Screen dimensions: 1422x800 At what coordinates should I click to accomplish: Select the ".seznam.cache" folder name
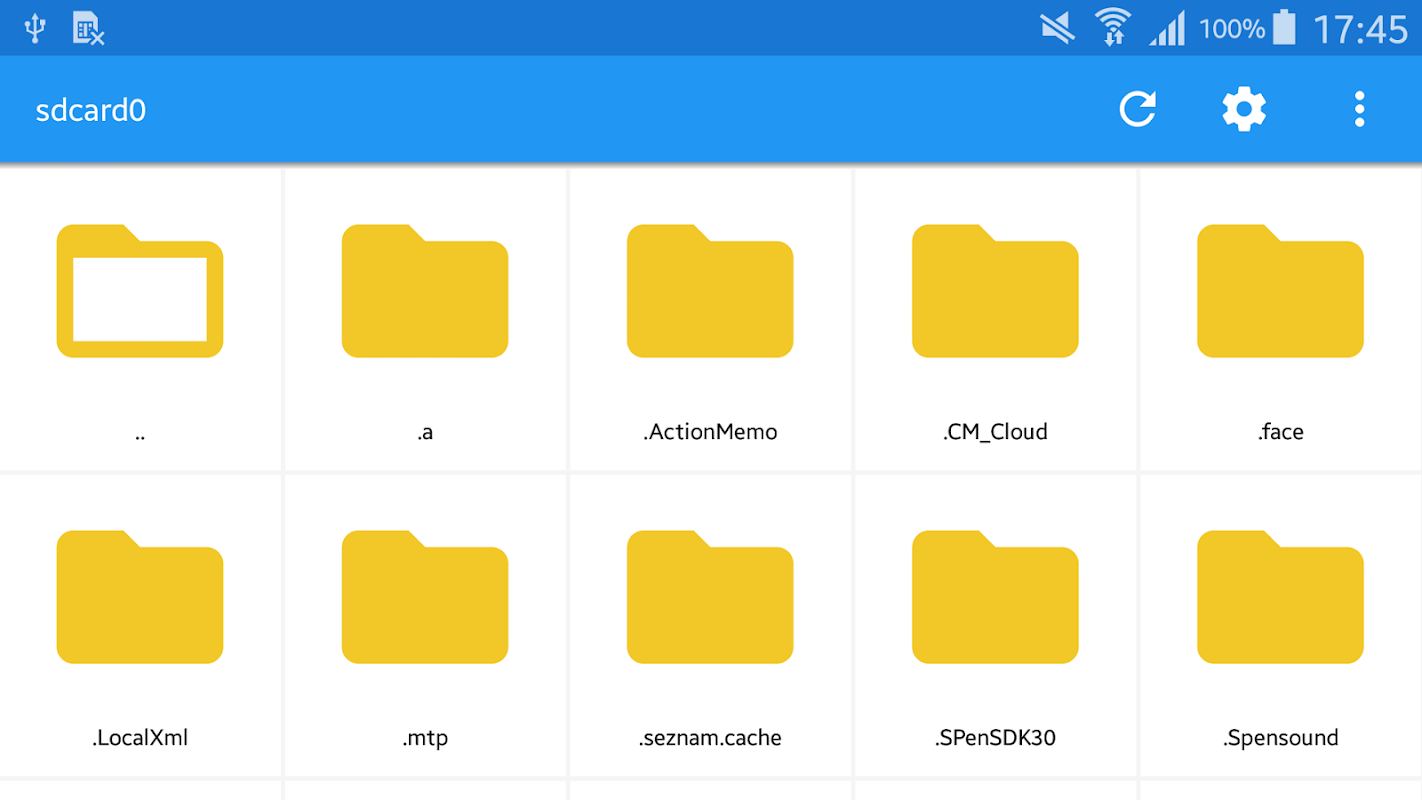click(x=710, y=738)
